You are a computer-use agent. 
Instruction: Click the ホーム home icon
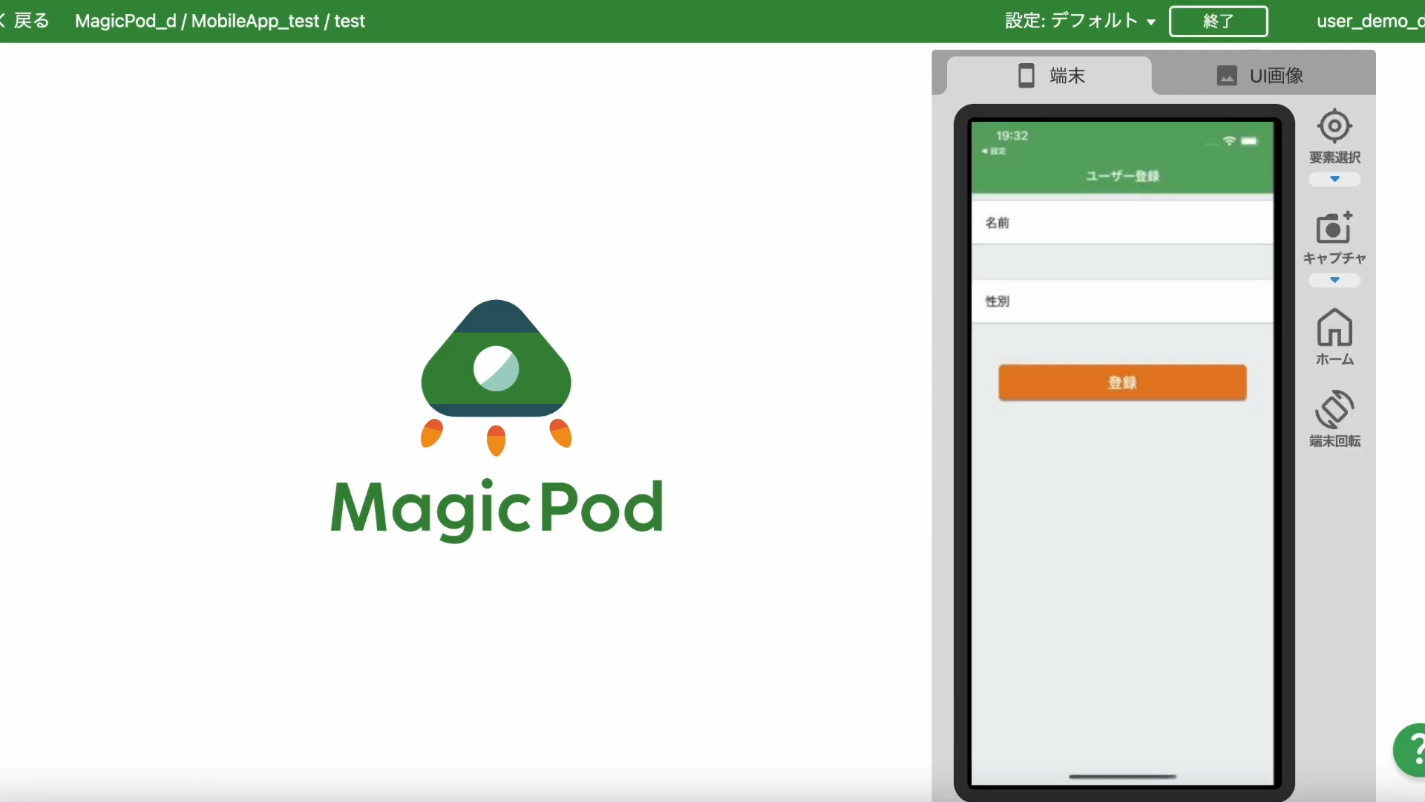point(1334,327)
